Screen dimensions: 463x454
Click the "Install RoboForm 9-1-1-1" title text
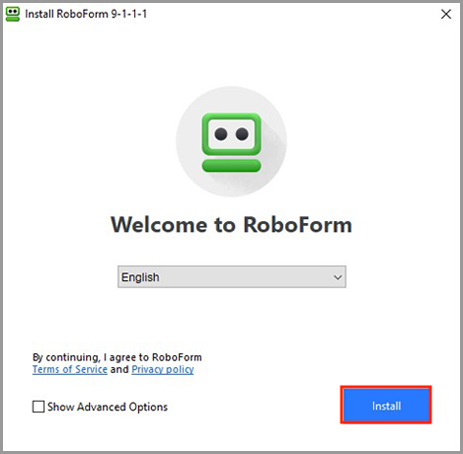[86, 14]
